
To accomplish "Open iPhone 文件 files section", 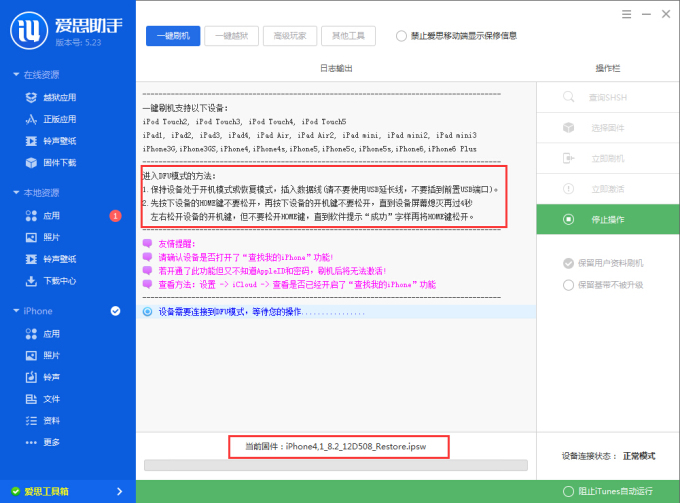I will click(x=50, y=399).
